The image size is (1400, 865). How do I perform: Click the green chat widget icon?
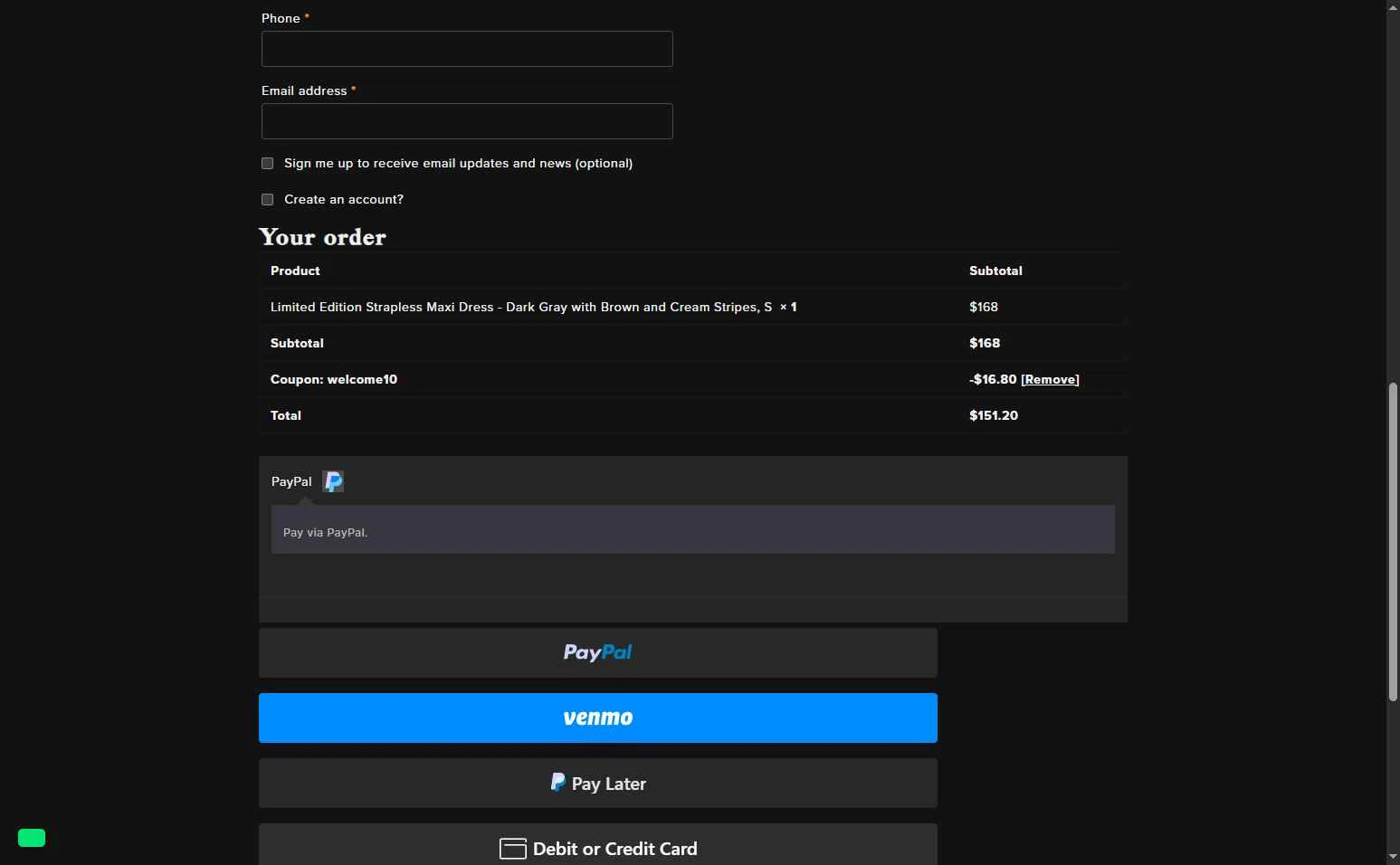coord(32,838)
